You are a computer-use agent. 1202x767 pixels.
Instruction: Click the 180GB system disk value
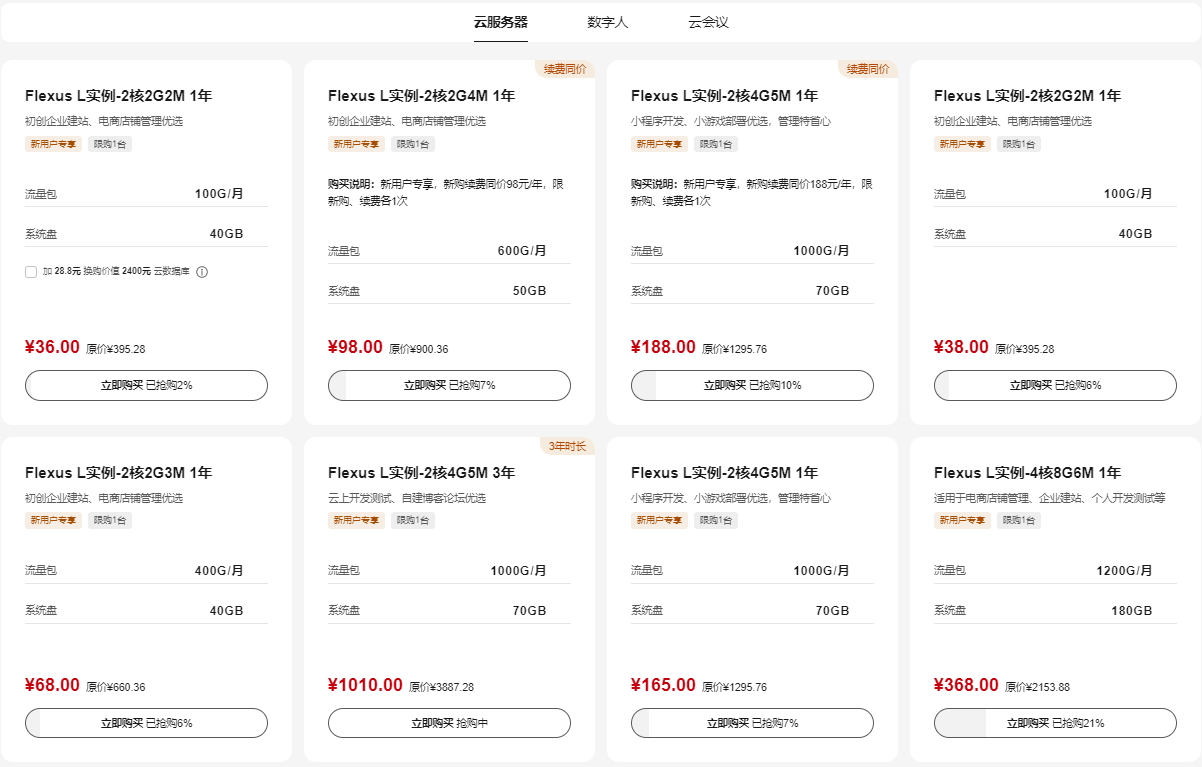[1132, 611]
